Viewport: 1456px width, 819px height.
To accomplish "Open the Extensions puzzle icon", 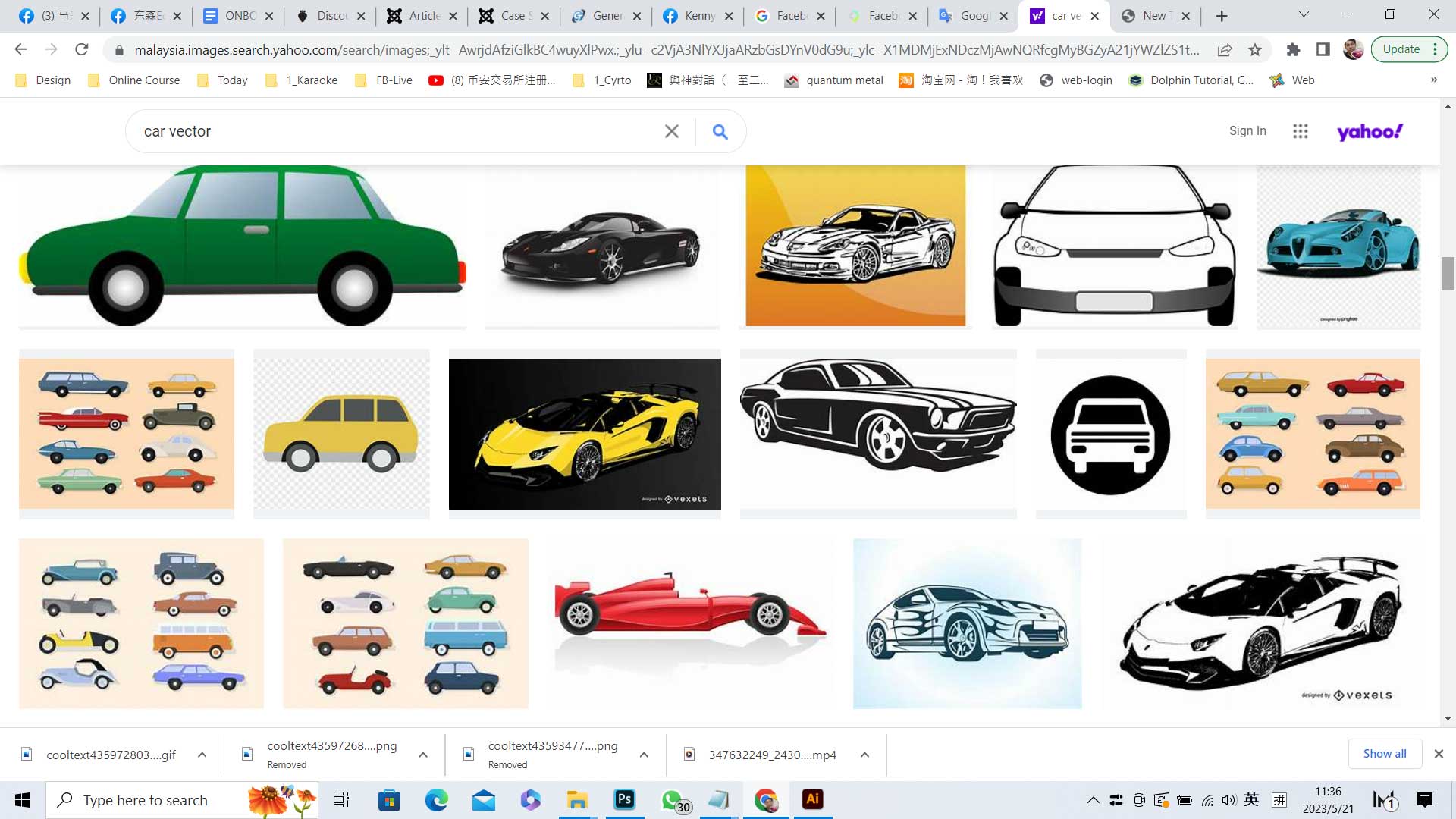I will point(1293,50).
